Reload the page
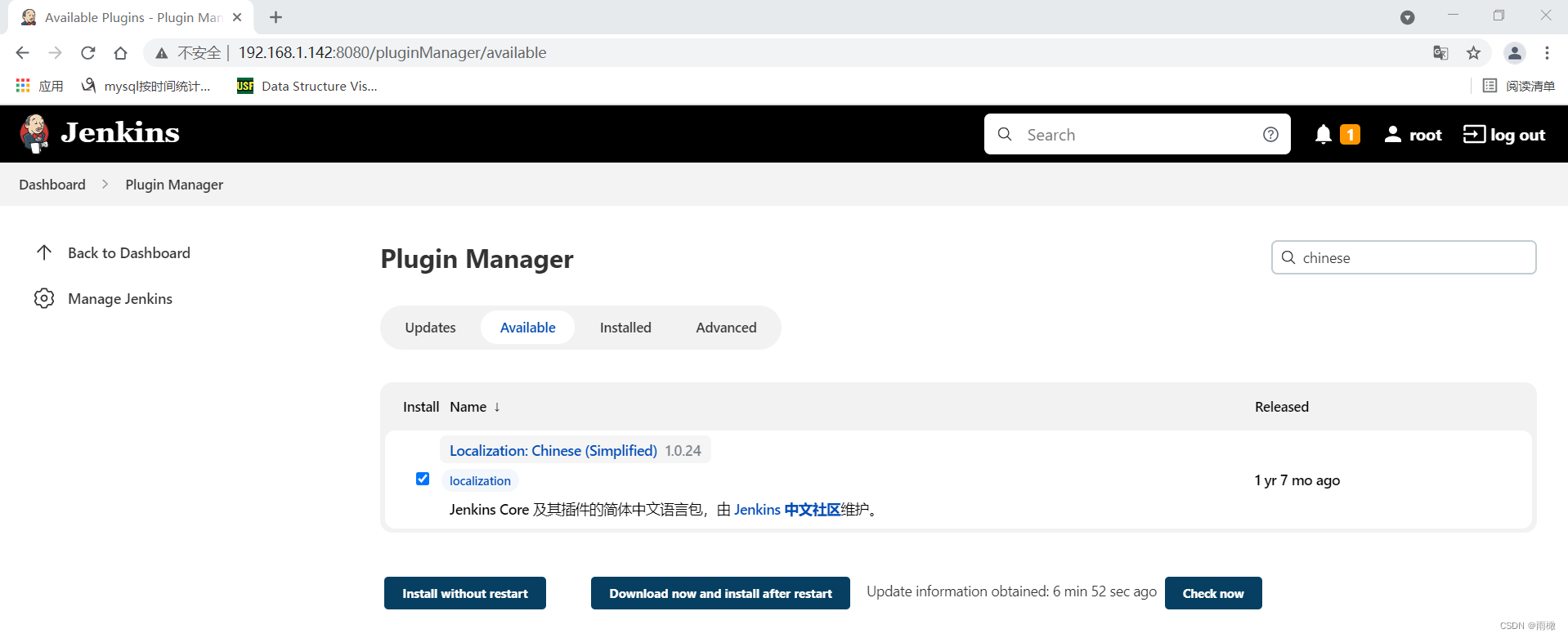Viewport: 1568px width, 638px height. (87, 52)
